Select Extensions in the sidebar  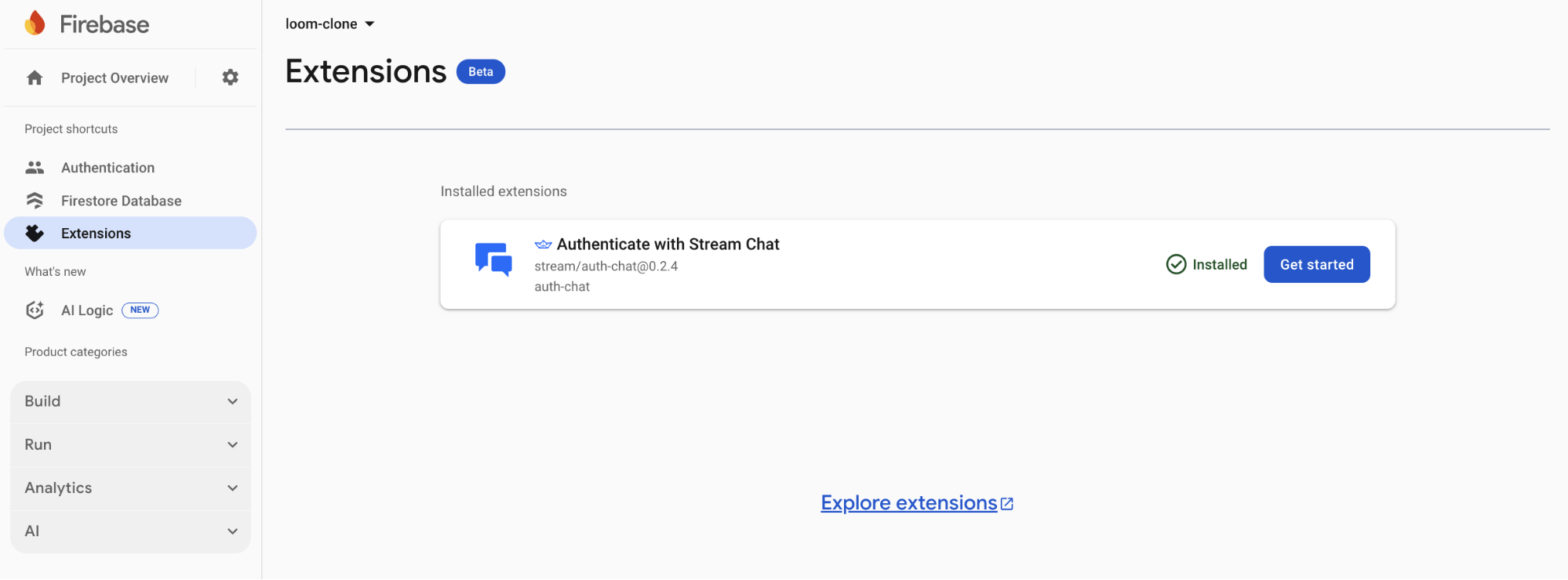coord(130,234)
